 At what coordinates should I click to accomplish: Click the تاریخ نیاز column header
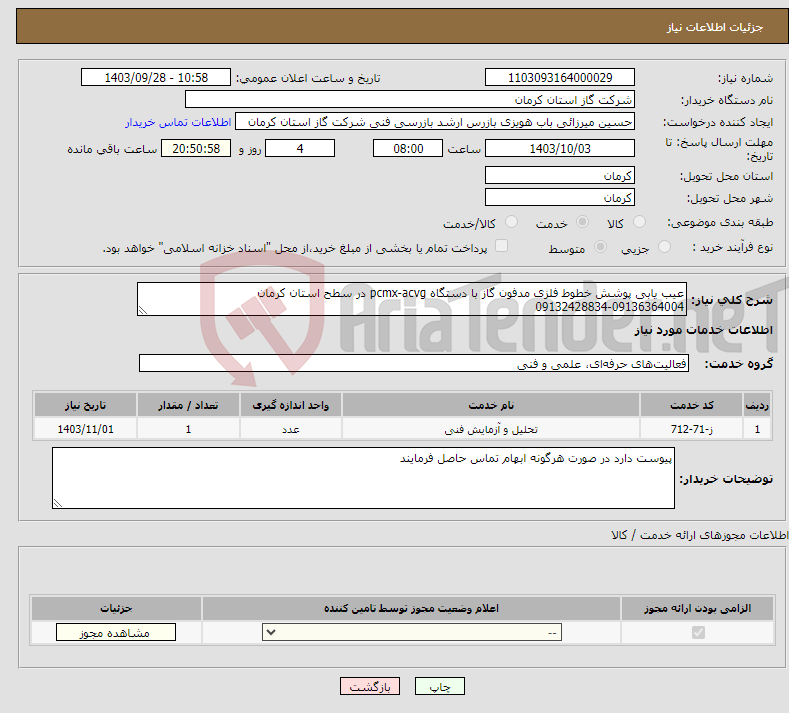(x=85, y=405)
